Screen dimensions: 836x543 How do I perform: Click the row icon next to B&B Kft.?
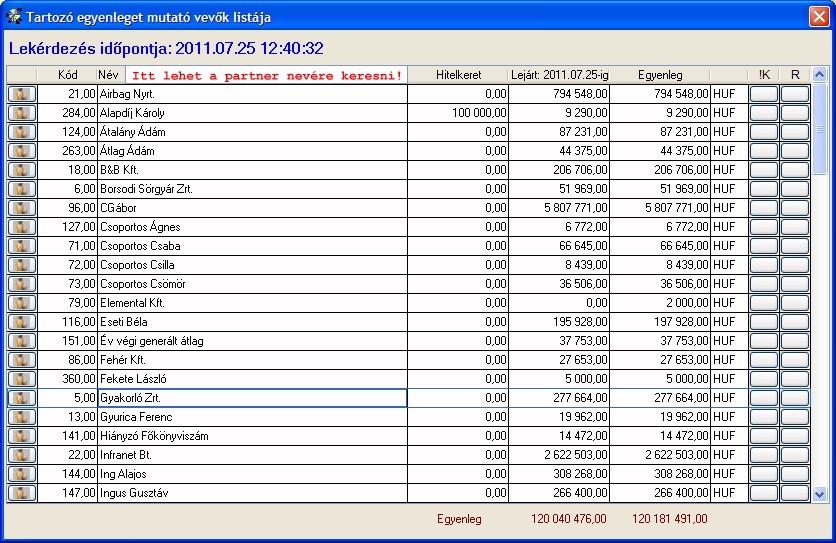pos(22,170)
